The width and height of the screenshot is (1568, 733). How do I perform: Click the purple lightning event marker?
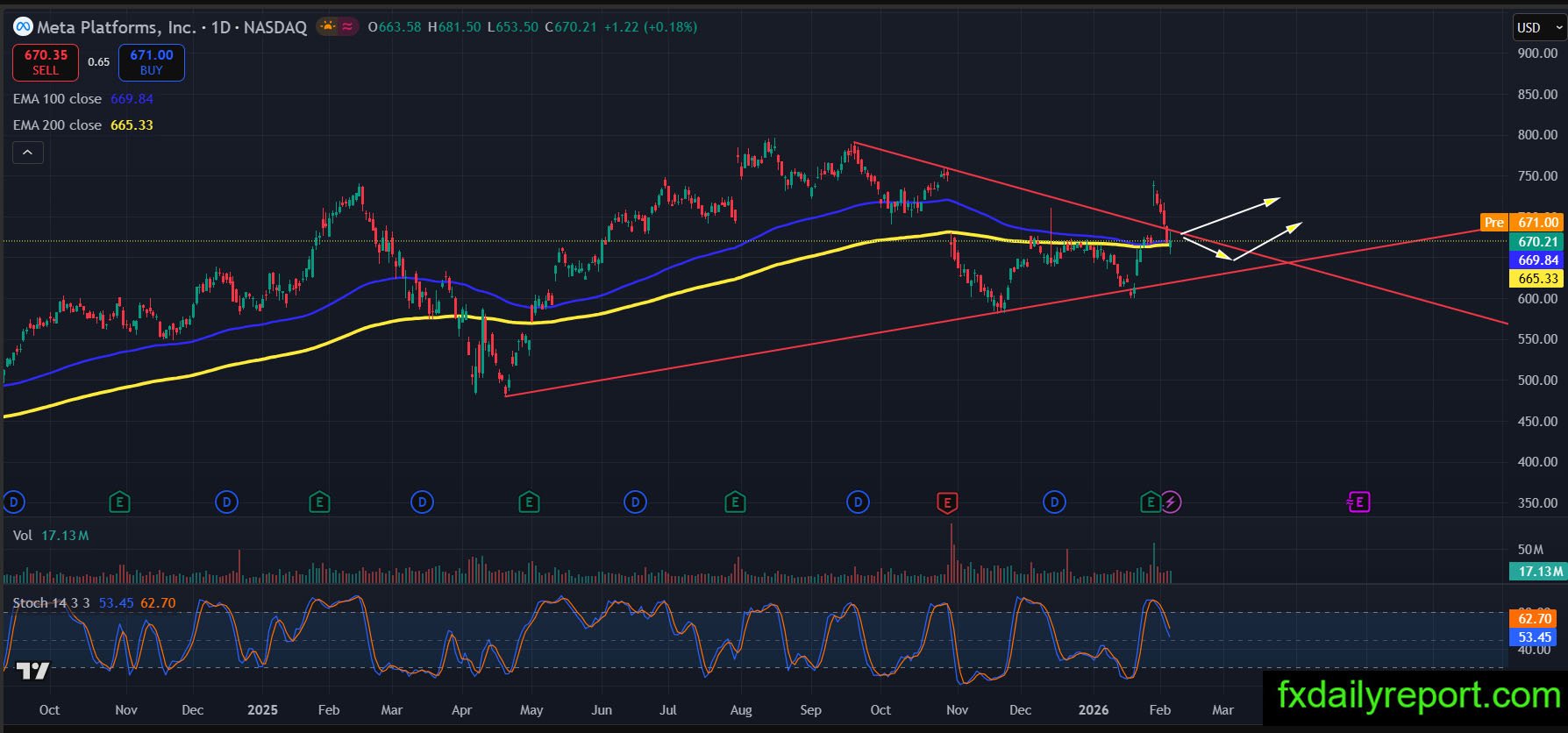[x=1171, y=502]
